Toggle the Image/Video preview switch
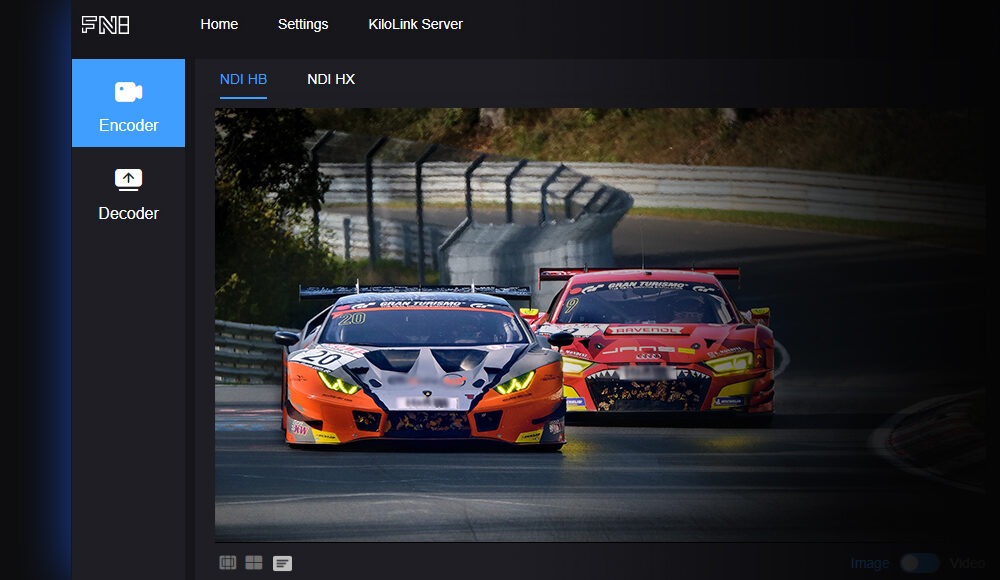Screen dimensions: 1000x580 point(919,563)
